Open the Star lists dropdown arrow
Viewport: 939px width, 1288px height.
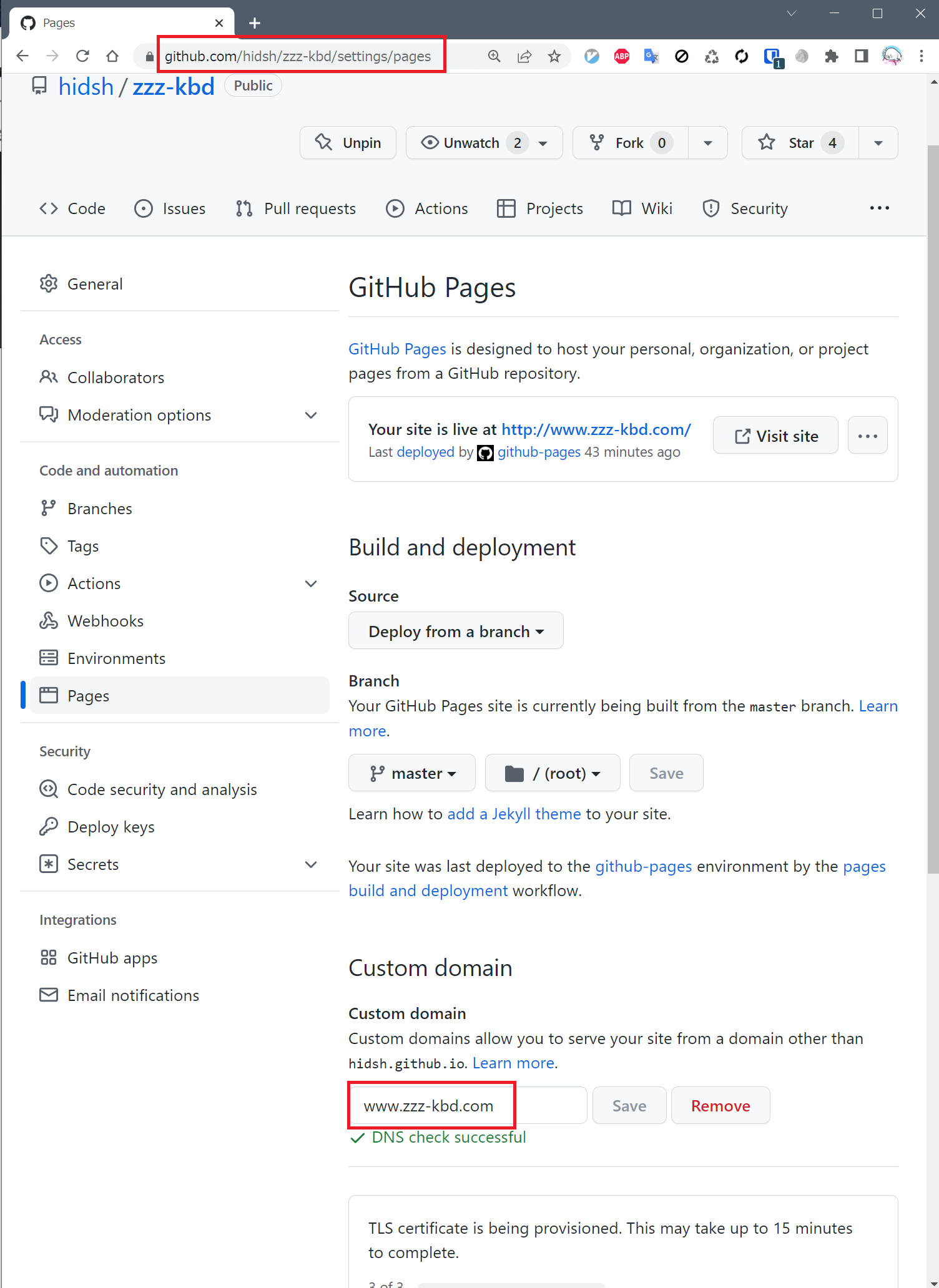coord(878,143)
